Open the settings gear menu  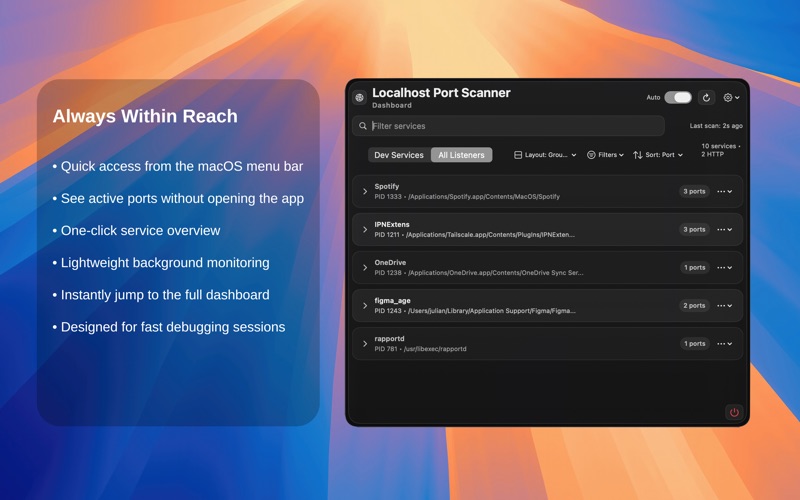pos(731,97)
